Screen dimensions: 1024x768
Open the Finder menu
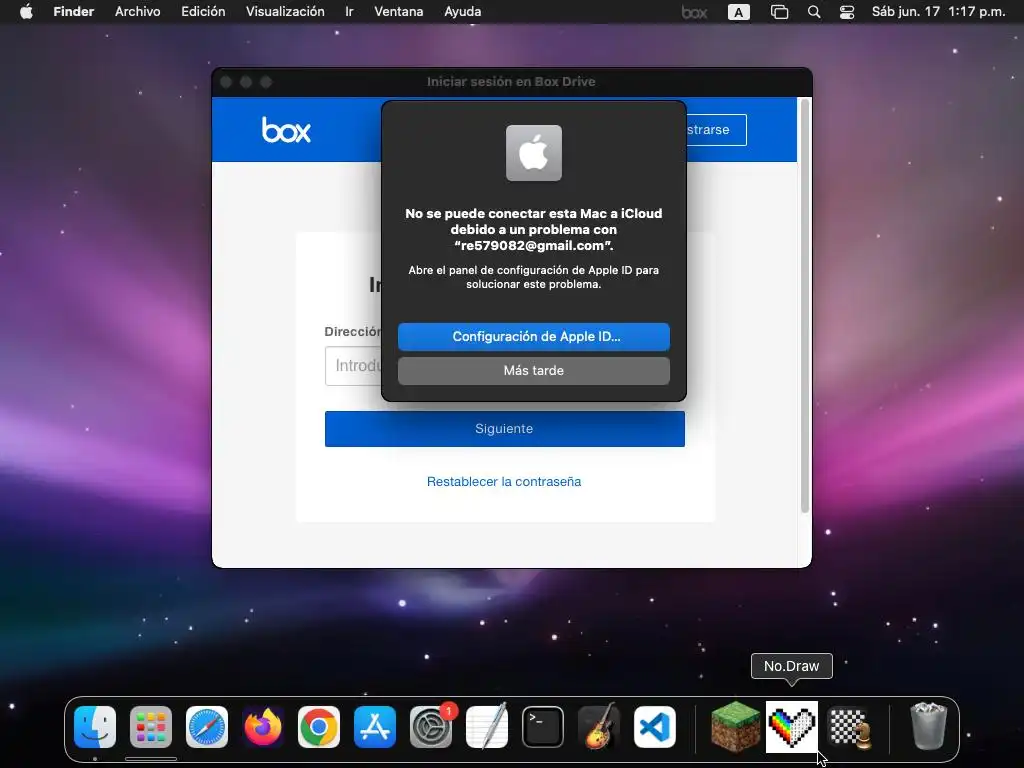click(74, 12)
